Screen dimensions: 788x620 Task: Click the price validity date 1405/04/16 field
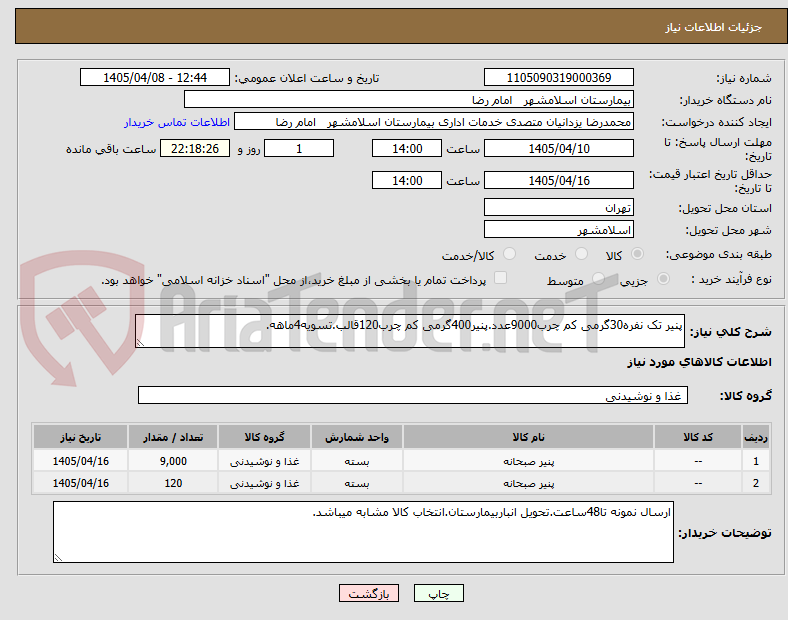558,180
